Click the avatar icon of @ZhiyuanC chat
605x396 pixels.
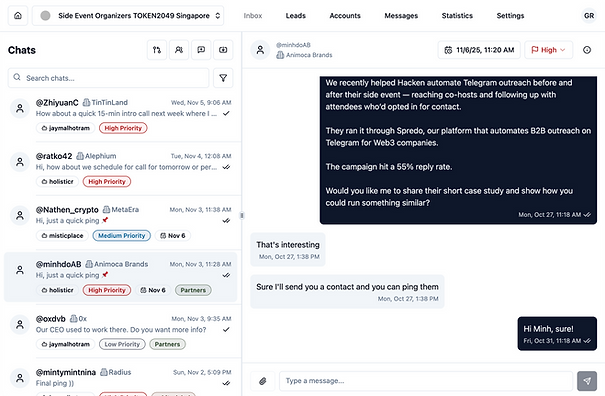pos(20,108)
